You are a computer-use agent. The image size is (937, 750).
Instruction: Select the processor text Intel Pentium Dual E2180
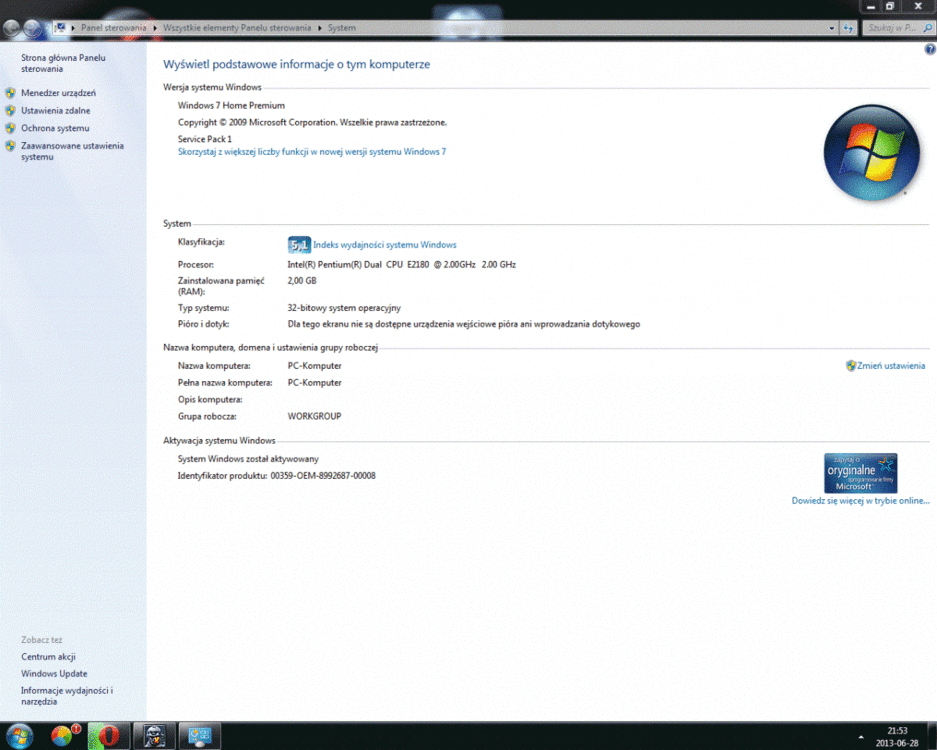pos(402,265)
